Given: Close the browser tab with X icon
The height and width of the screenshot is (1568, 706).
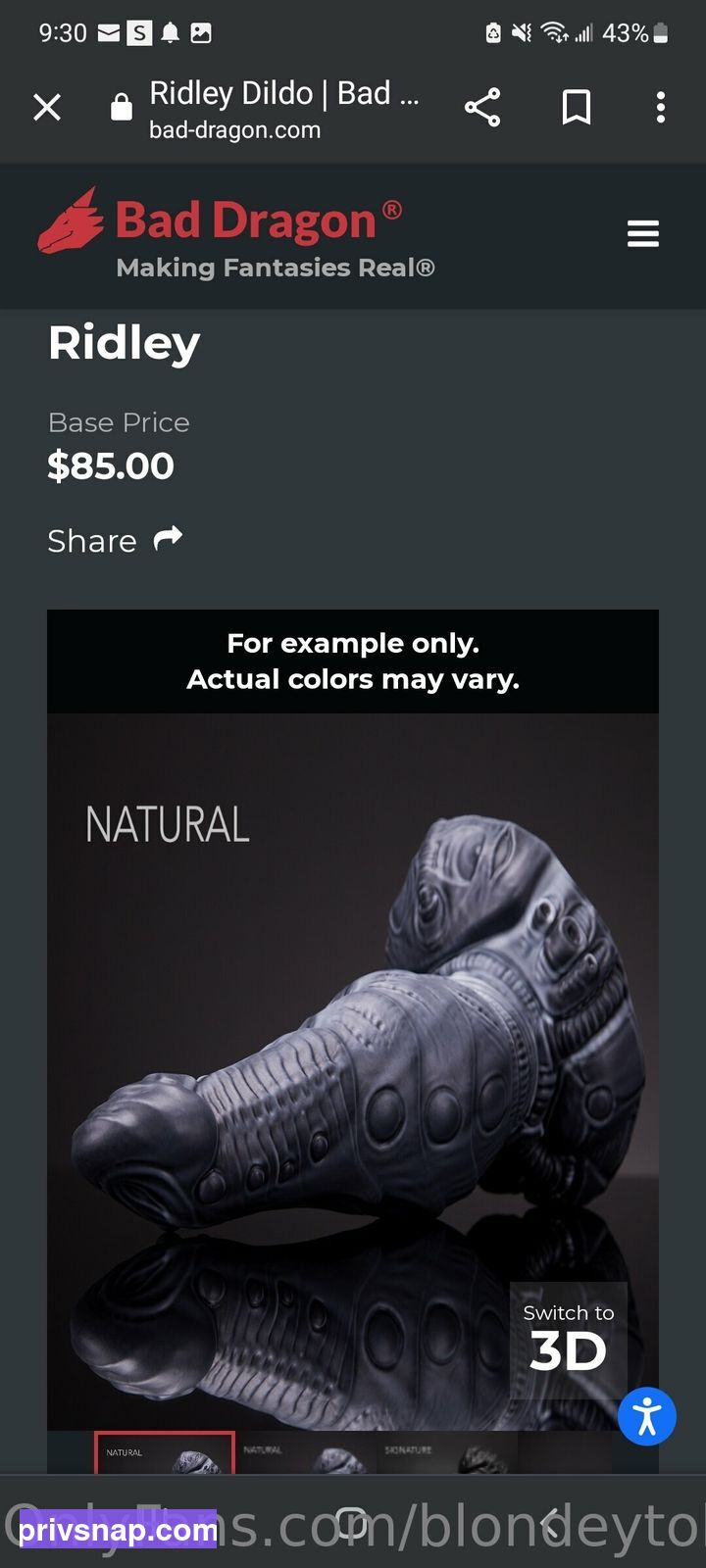Looking at the screenshot, I should [x=47, y=107].
